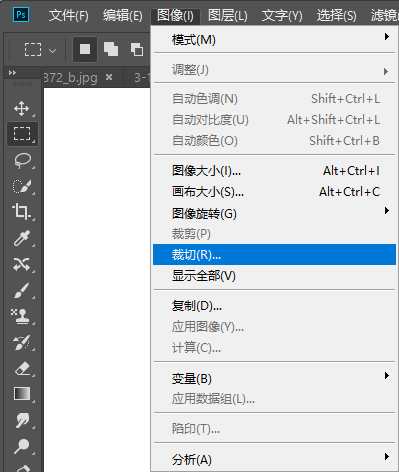
Task: Open 图像大小(I)... dialog
Action: click(x=274, y=171)
